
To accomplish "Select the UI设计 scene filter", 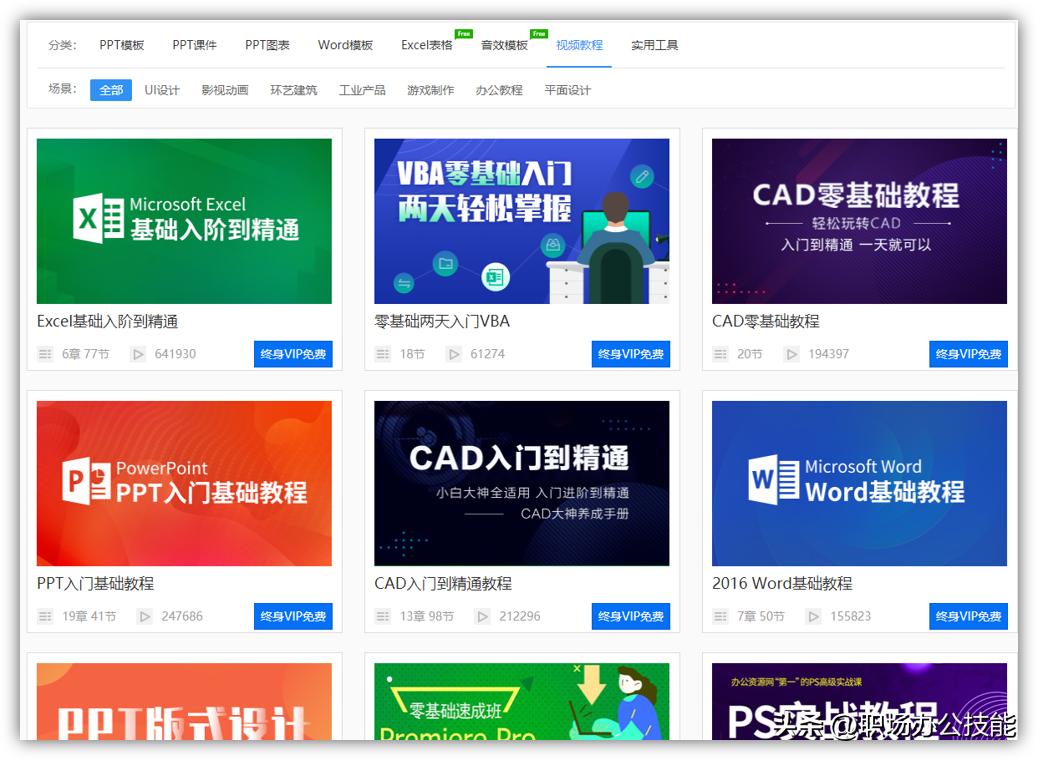I will coord(162,89).
